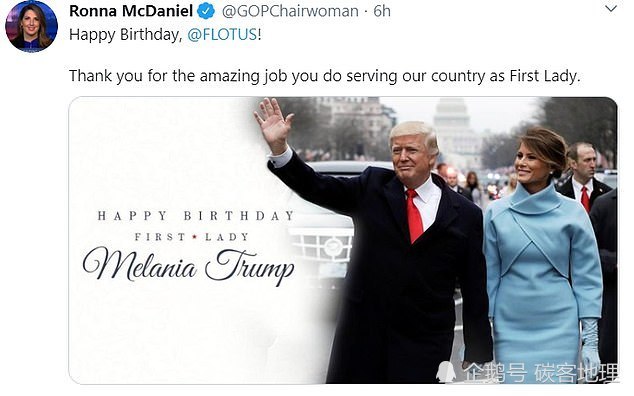Click the Capitol dome in the background
The width and height of the screenshot is (634, 396).
point(451,113)
